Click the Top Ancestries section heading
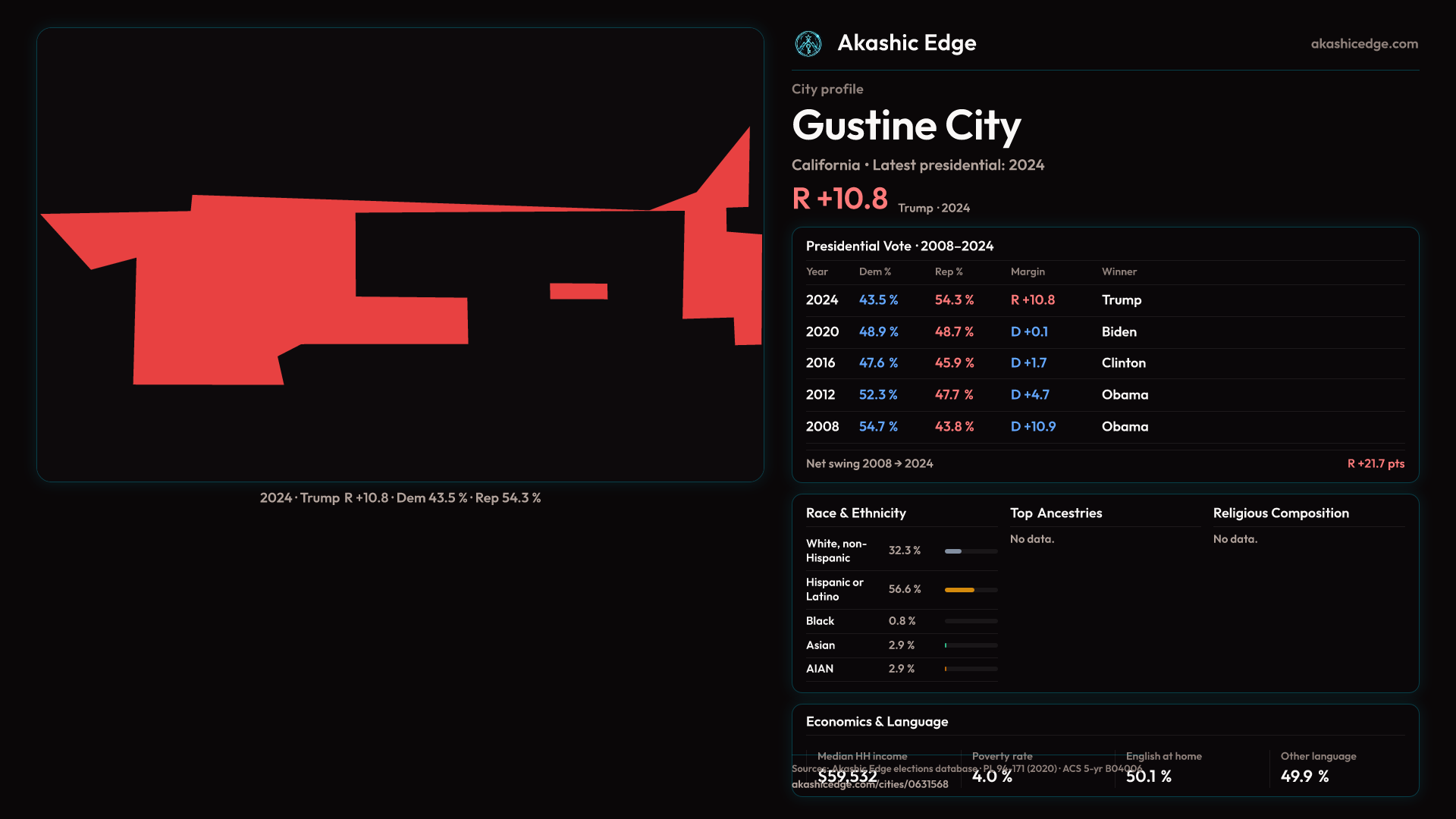Image resolution: width=1456 pixels, height=819 pixels. click(1056, 513)
